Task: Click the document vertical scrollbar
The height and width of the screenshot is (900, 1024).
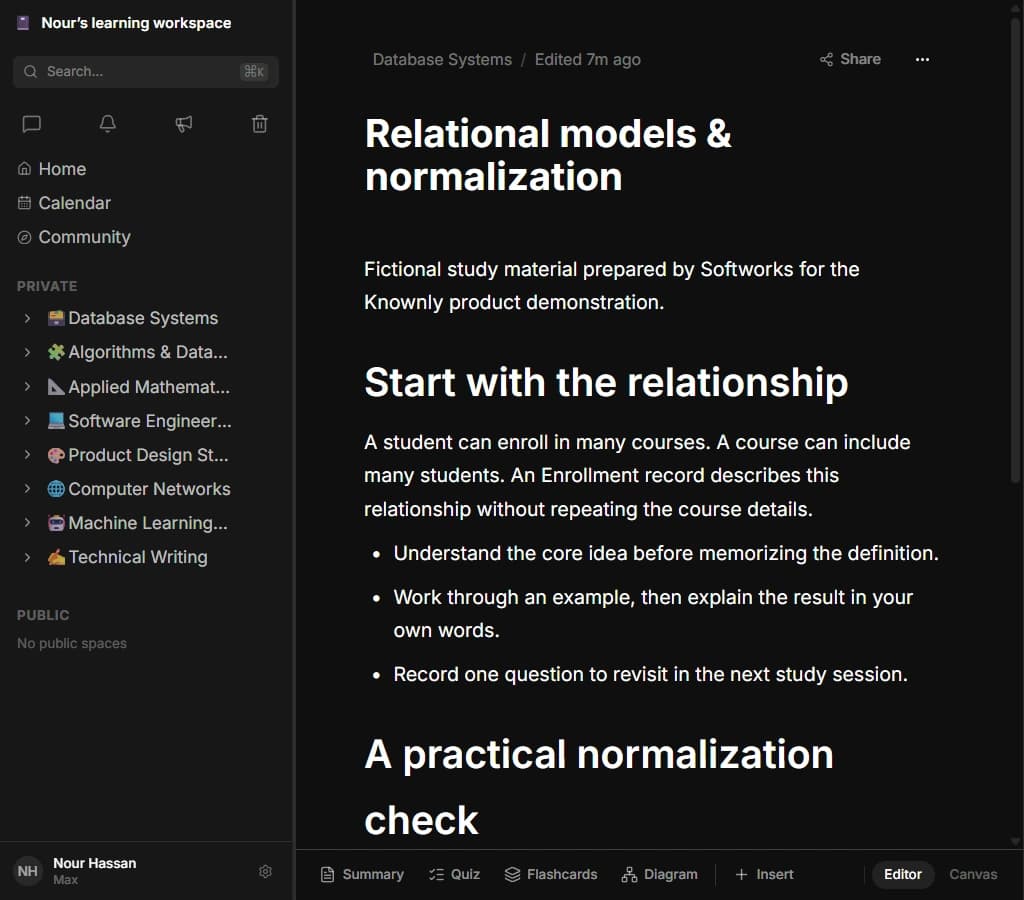Action: pyautogui.click(x=1016, y=251)
